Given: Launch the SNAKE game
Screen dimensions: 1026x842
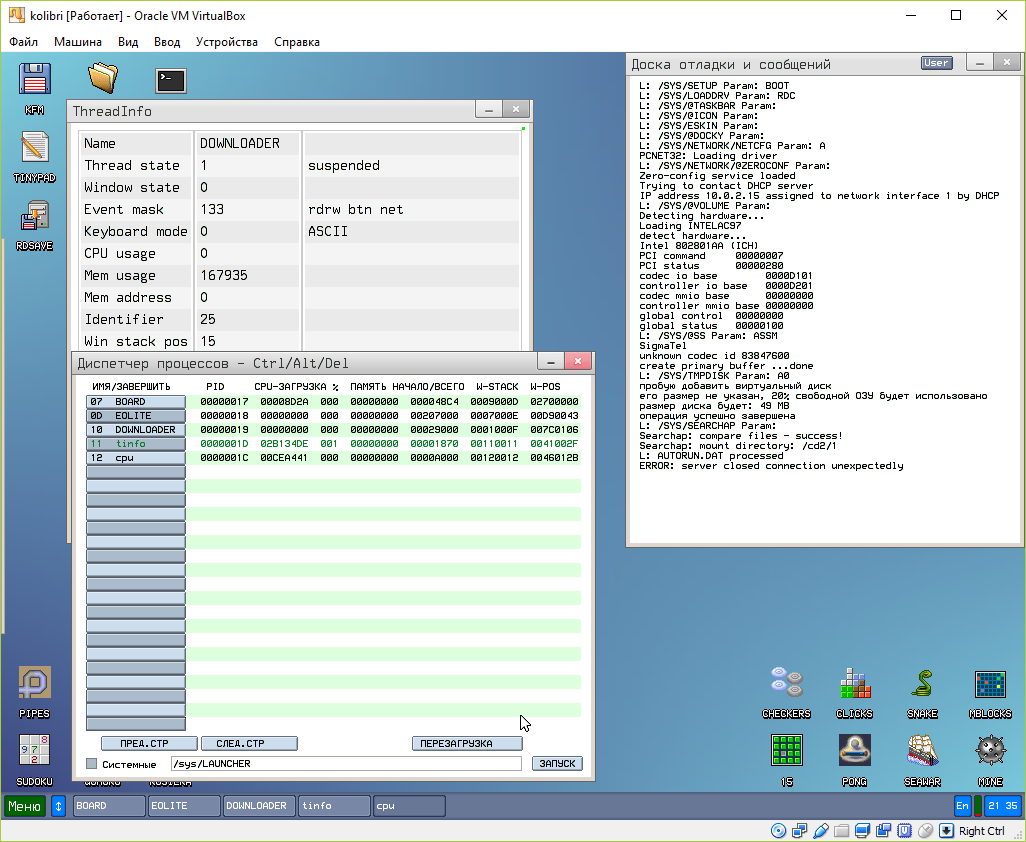Looking at the screenshot, I should pos(921,684).
